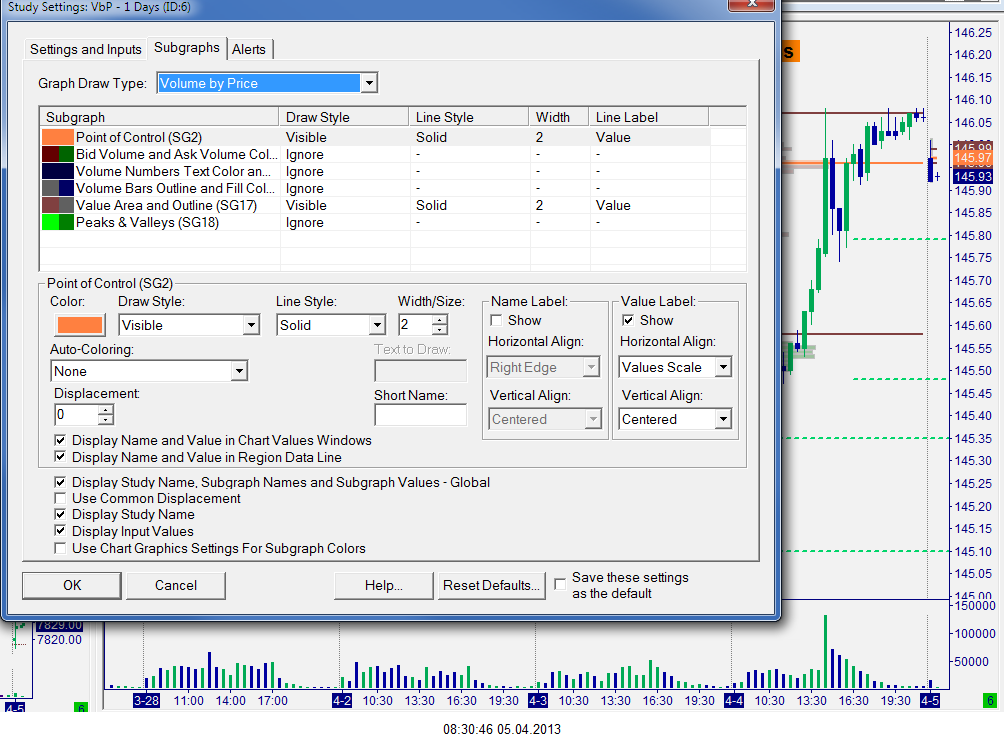Open the Line Style dropdown
The image size is (1004, 746).
coord(377,325)
